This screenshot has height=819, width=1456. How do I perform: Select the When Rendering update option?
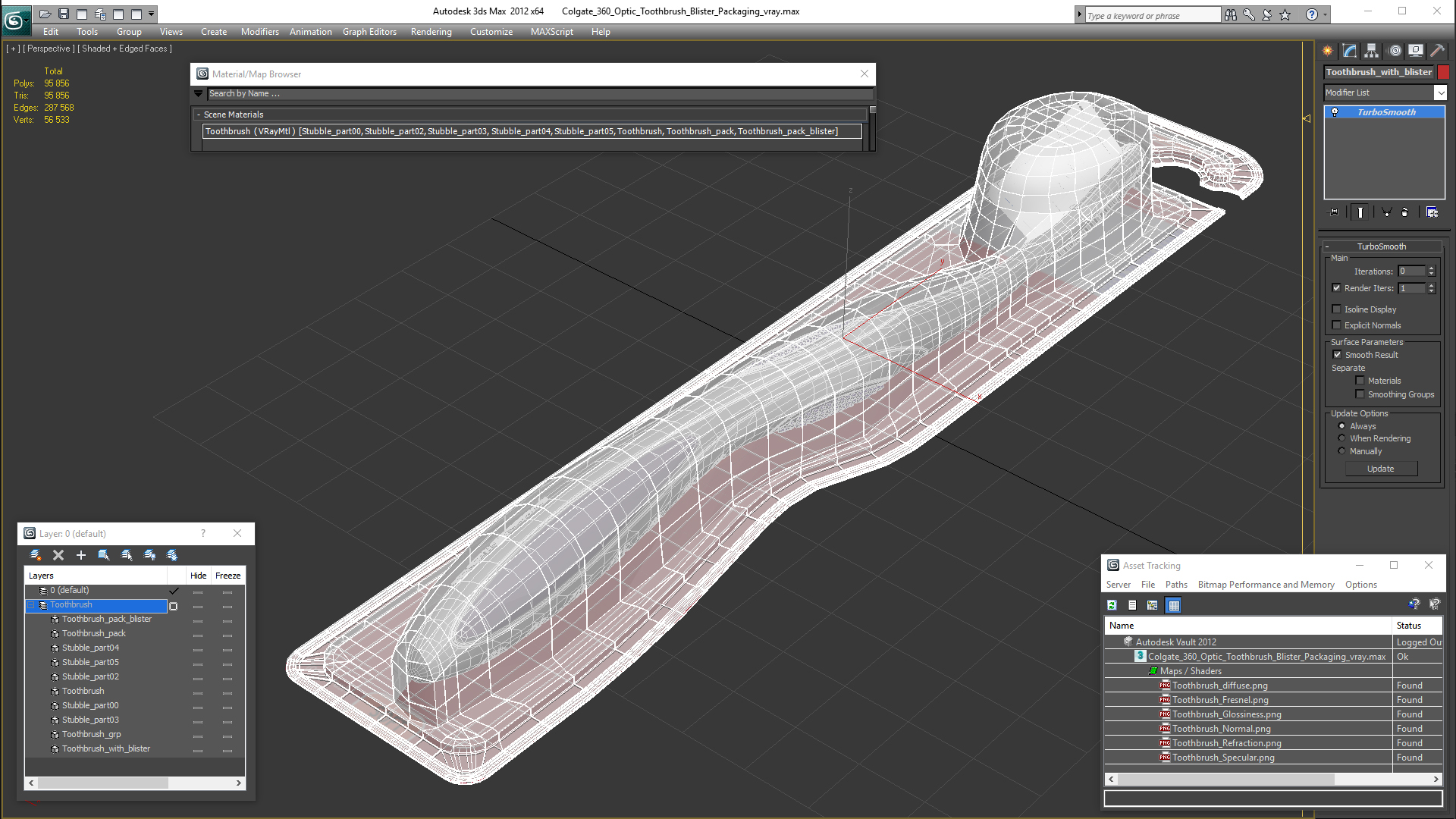click(1341, 438)
